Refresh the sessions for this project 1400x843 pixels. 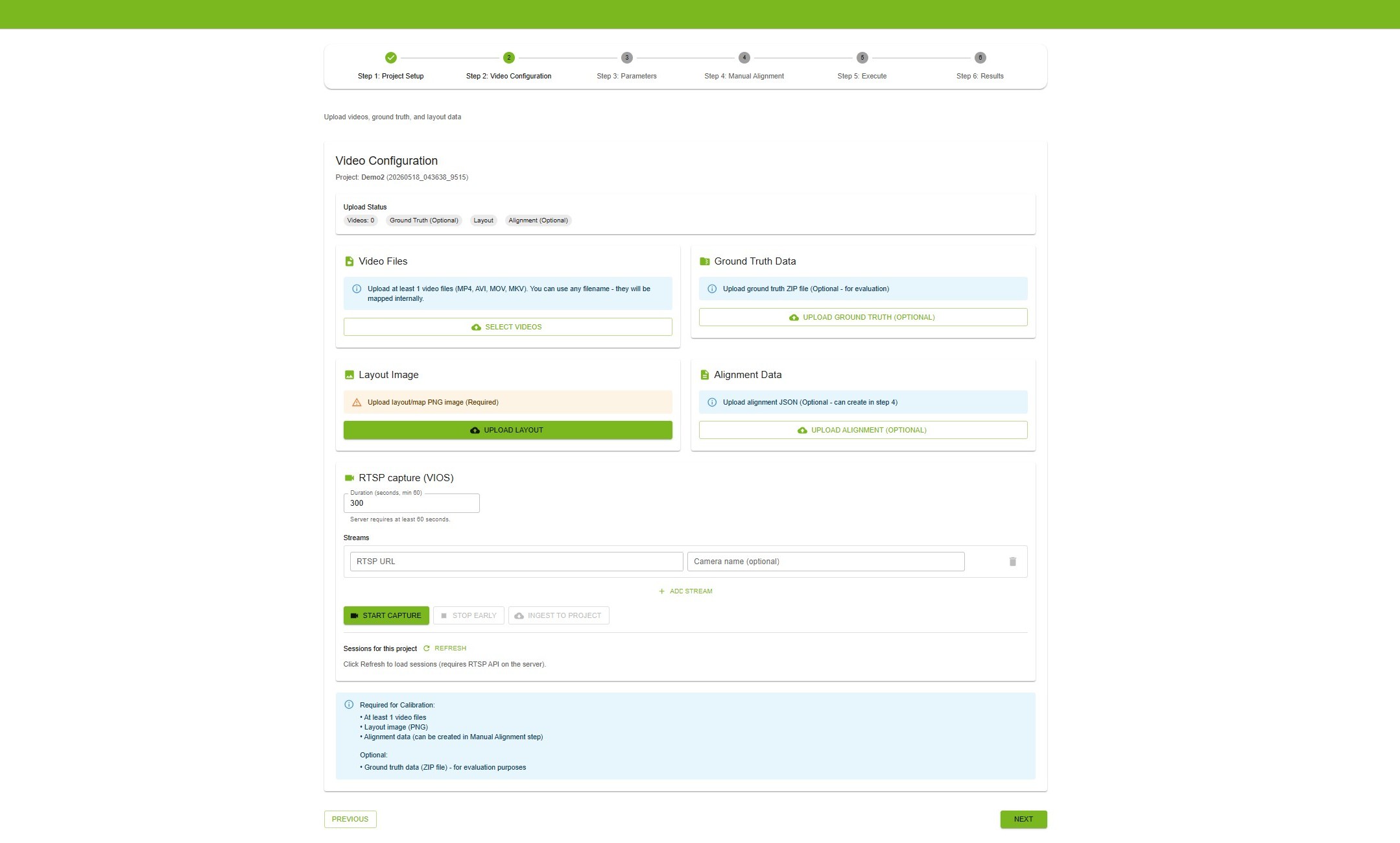coord(445,648)
